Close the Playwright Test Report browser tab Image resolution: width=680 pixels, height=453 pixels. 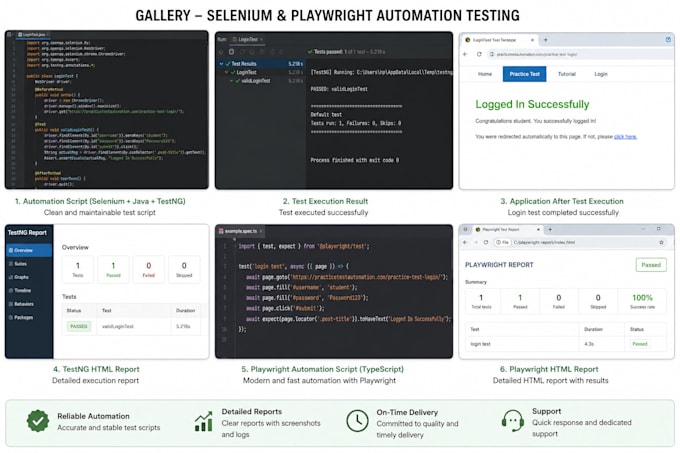click(538, 229)
